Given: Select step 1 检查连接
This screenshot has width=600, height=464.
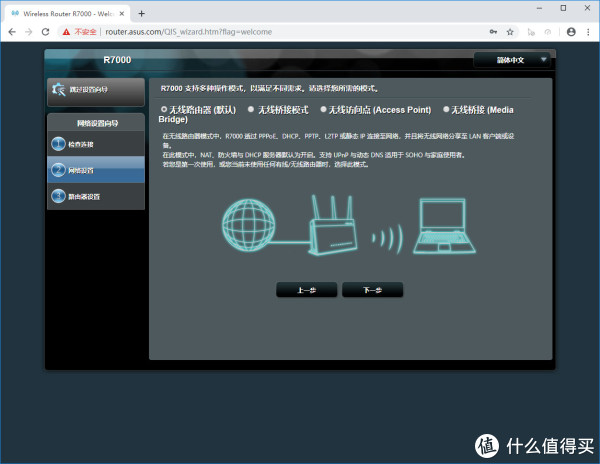Looking at the screenshot, I should click(96, 144).
